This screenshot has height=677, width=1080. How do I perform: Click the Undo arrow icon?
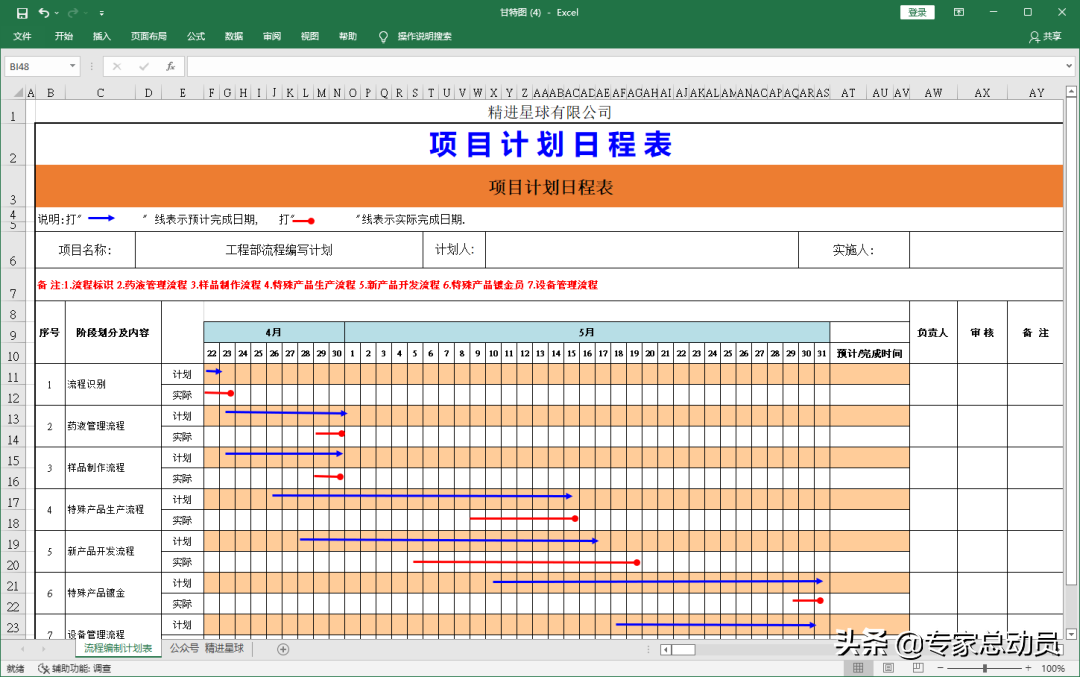point(43,12)
